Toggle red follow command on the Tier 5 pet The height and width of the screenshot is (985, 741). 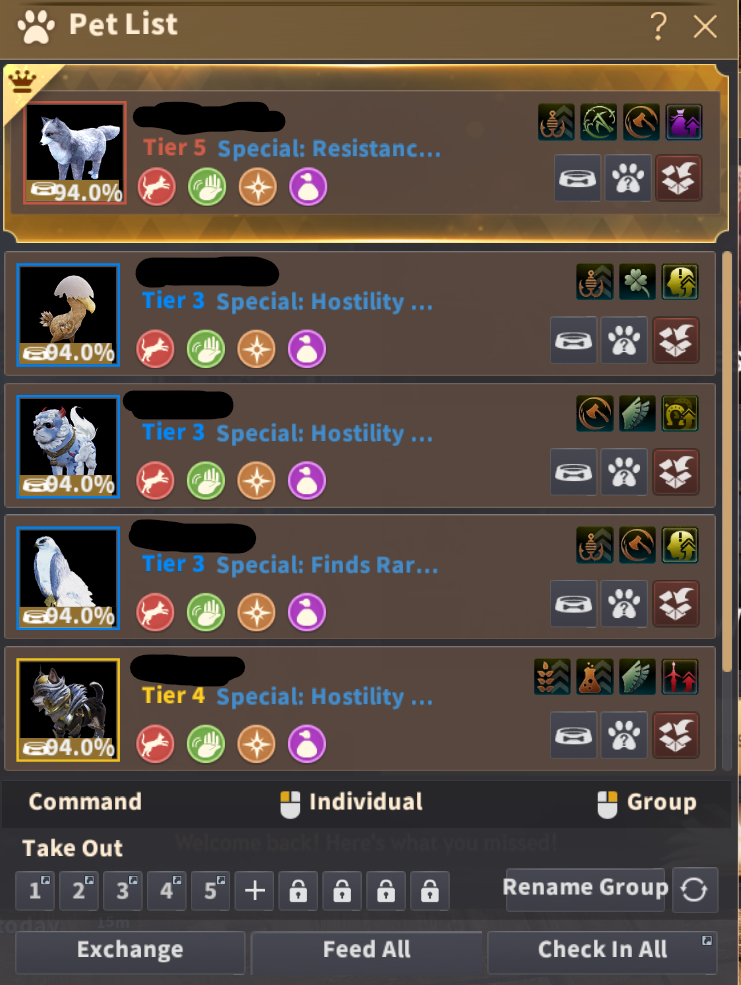[156, 187]
